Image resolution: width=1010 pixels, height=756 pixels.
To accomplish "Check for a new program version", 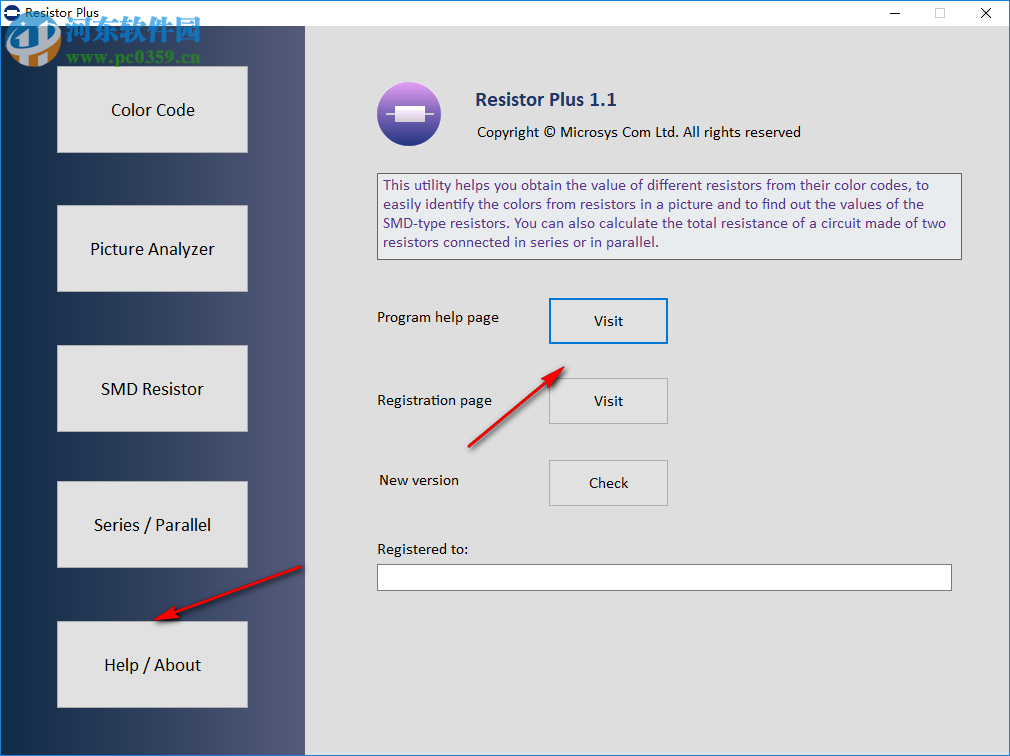I will [x=608, y=483].
